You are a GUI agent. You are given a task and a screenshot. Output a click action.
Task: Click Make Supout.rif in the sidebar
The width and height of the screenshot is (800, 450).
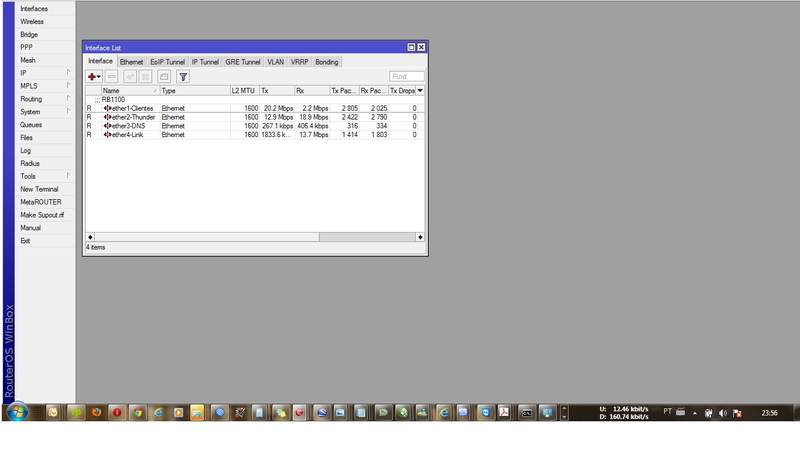click(x=45, y=215)
